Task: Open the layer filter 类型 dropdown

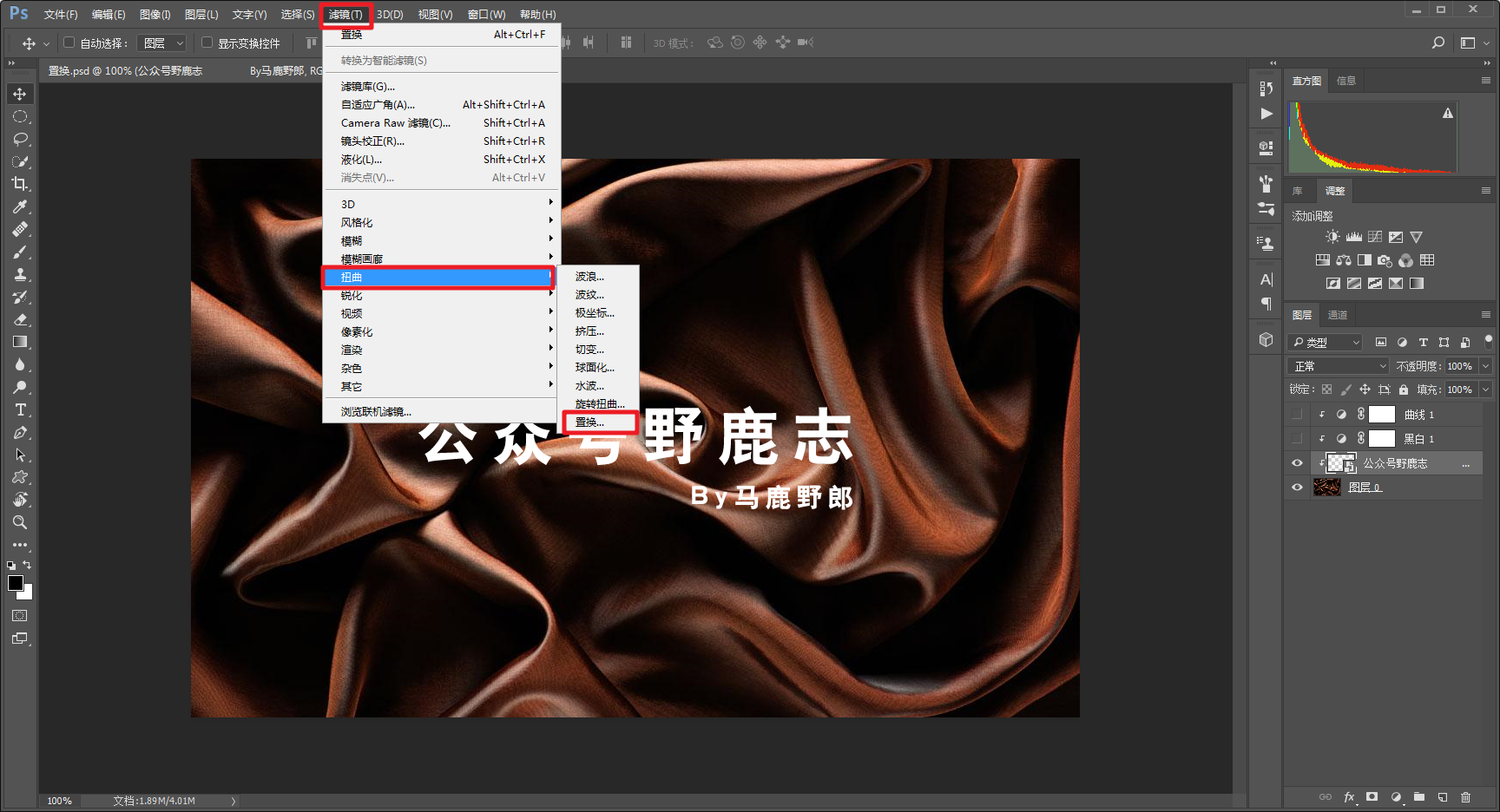Action: point(1325,342)
